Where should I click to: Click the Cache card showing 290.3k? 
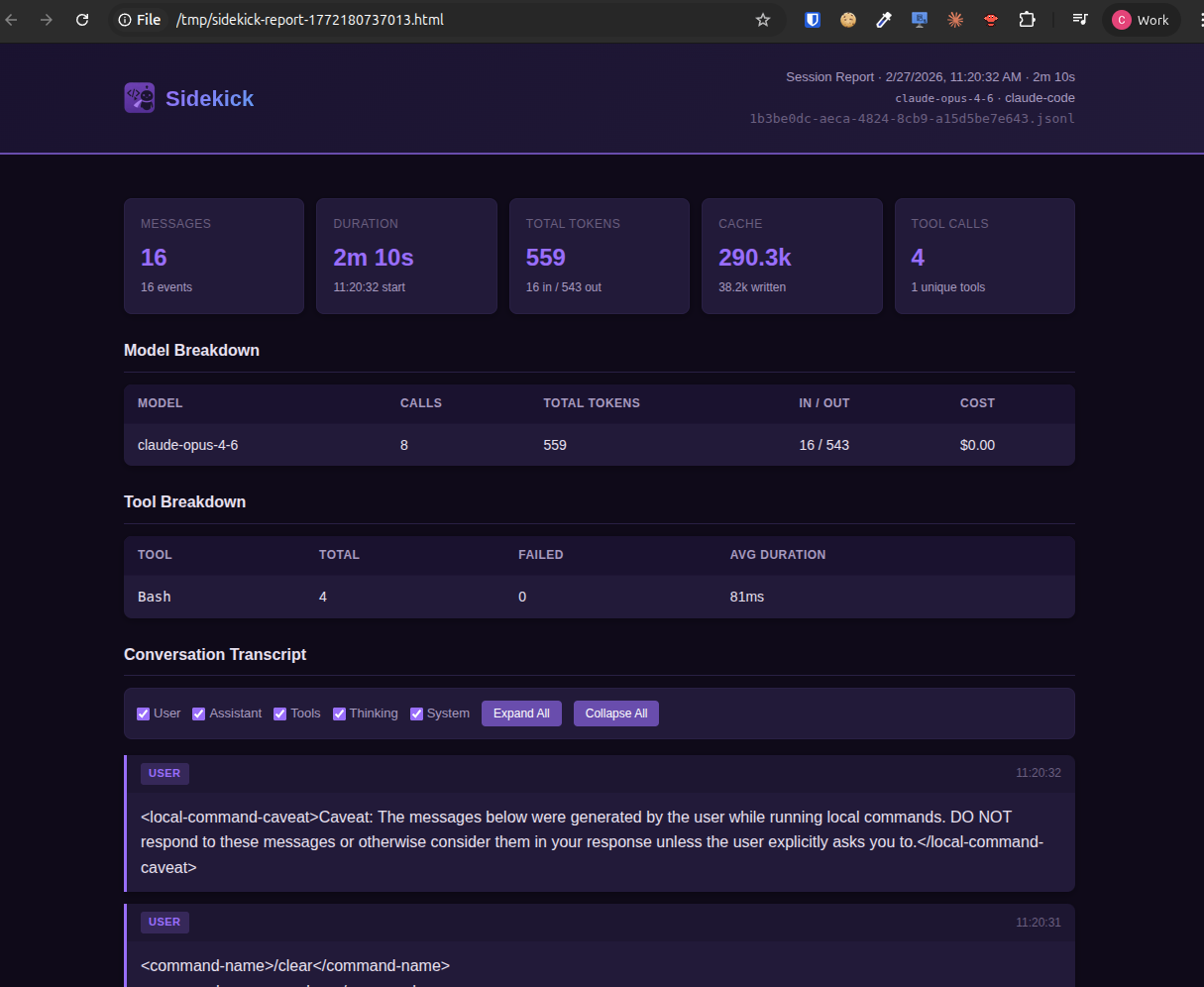click(x=792, y=256)
